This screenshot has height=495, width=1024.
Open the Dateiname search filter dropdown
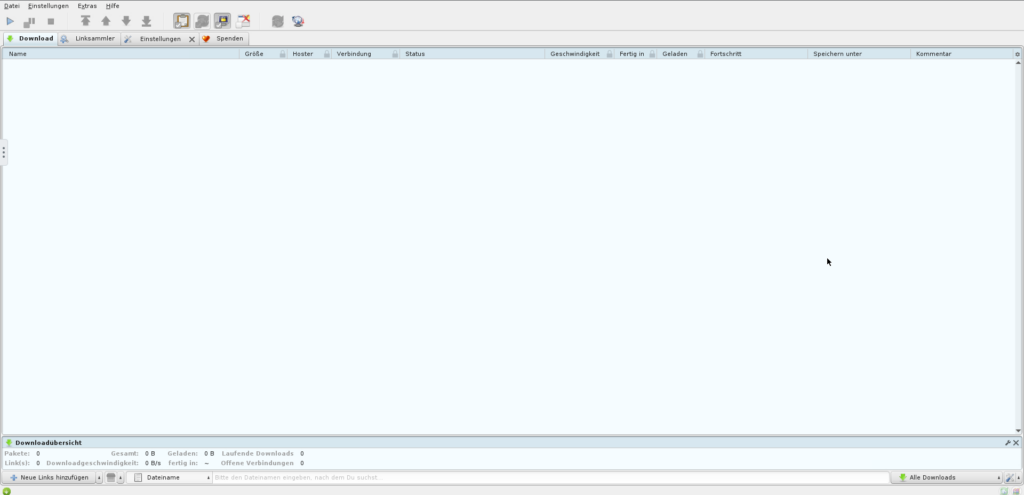click(x=170, y=477)
